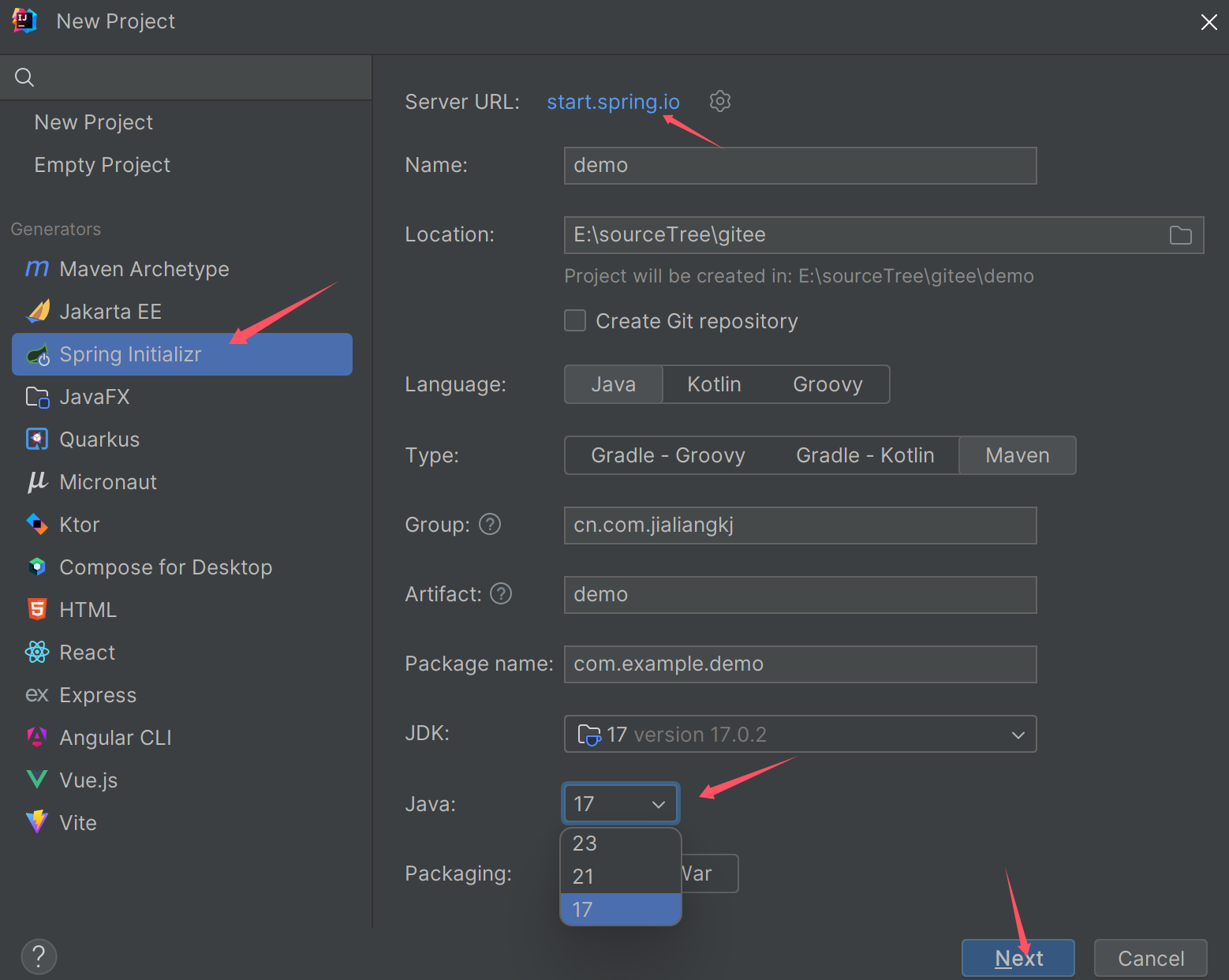Select the JavaFX generator label
This screenshot has height=980, width=1229.
(x=95, y=397)
